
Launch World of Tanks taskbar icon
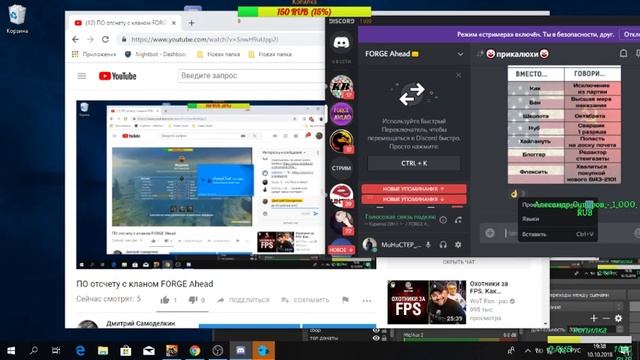172,350
